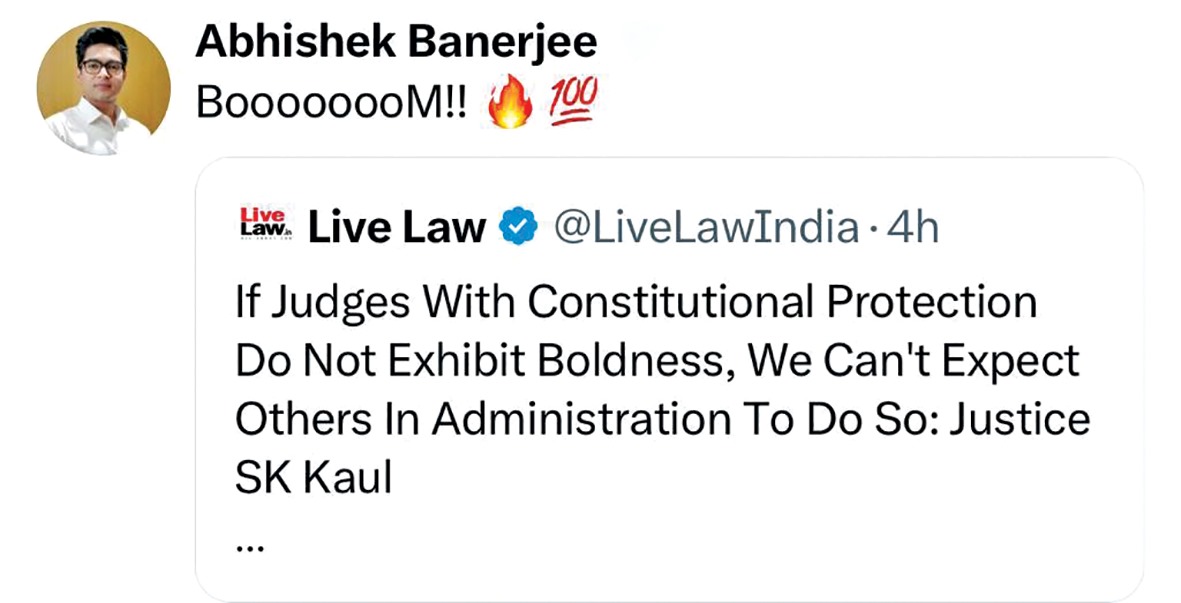1181x603 pixels.
Task: Click the 'SK Kaul' text line
Action: coord(313,477)
